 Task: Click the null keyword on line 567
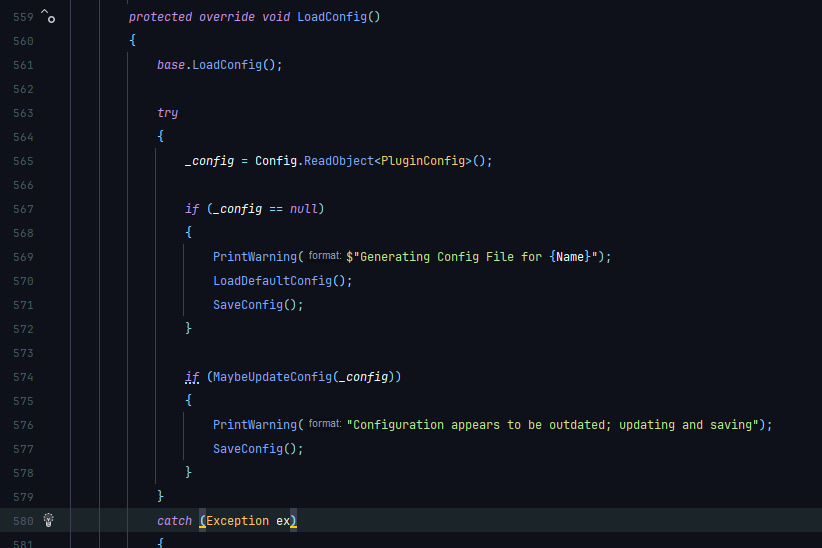point(304,209)
